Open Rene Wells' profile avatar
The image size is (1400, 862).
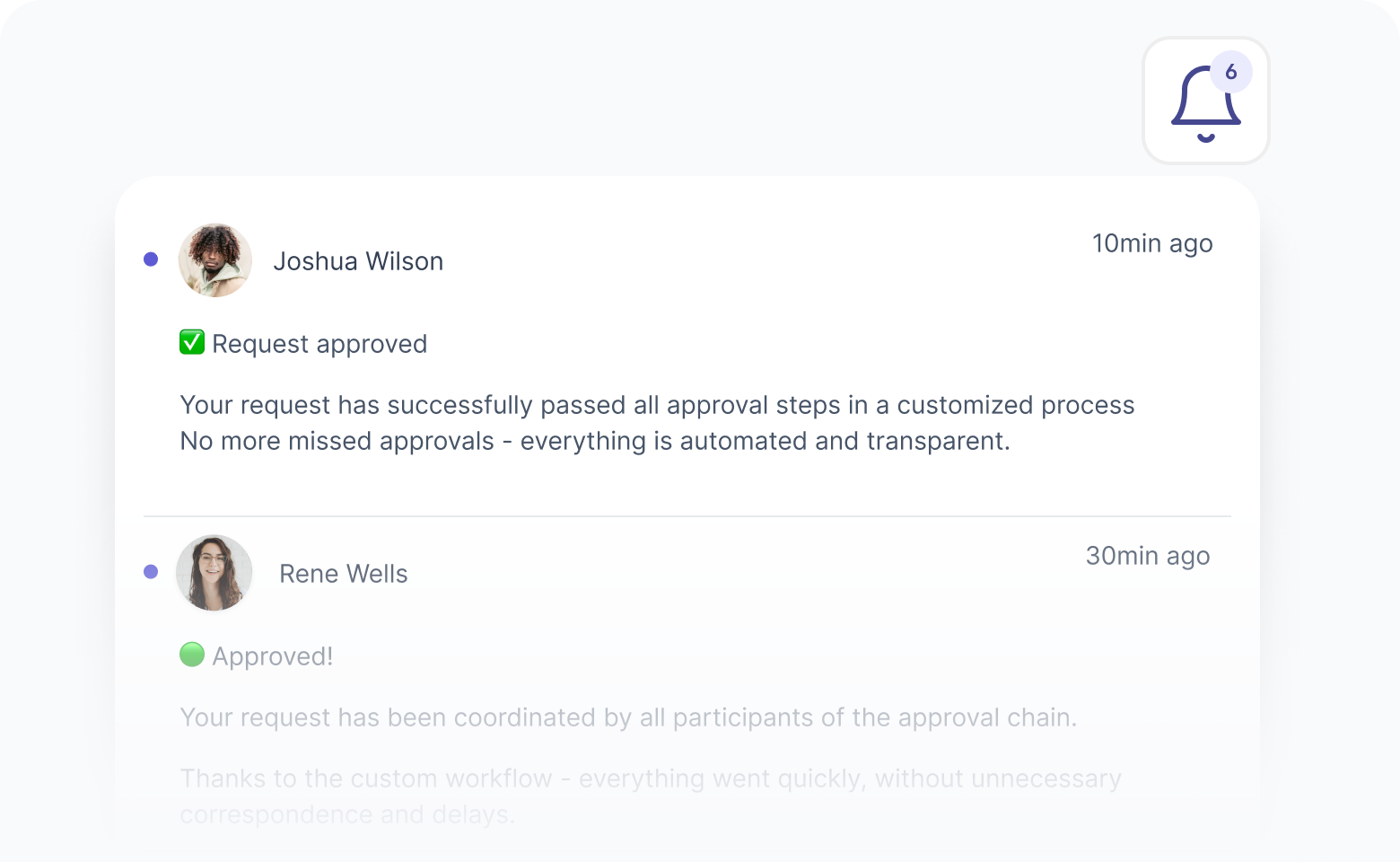[x=214, y=573]
